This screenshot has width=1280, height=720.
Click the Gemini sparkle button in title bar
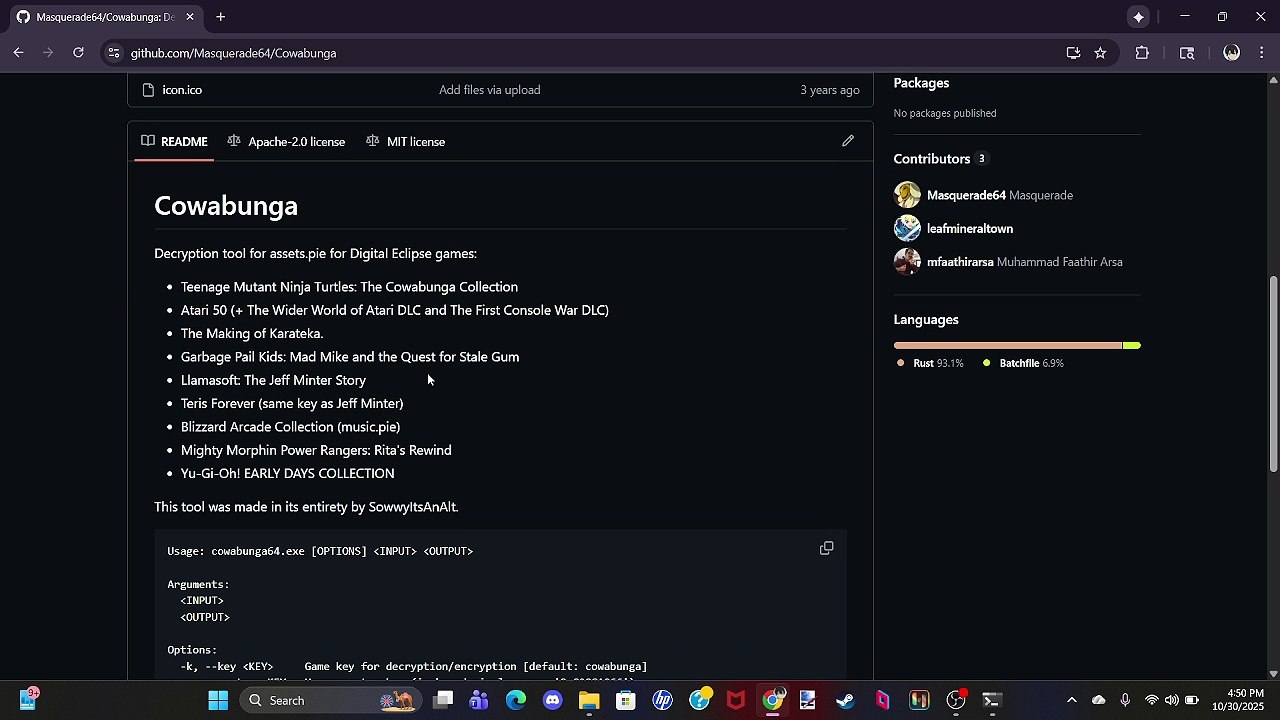pos(1138,17)
